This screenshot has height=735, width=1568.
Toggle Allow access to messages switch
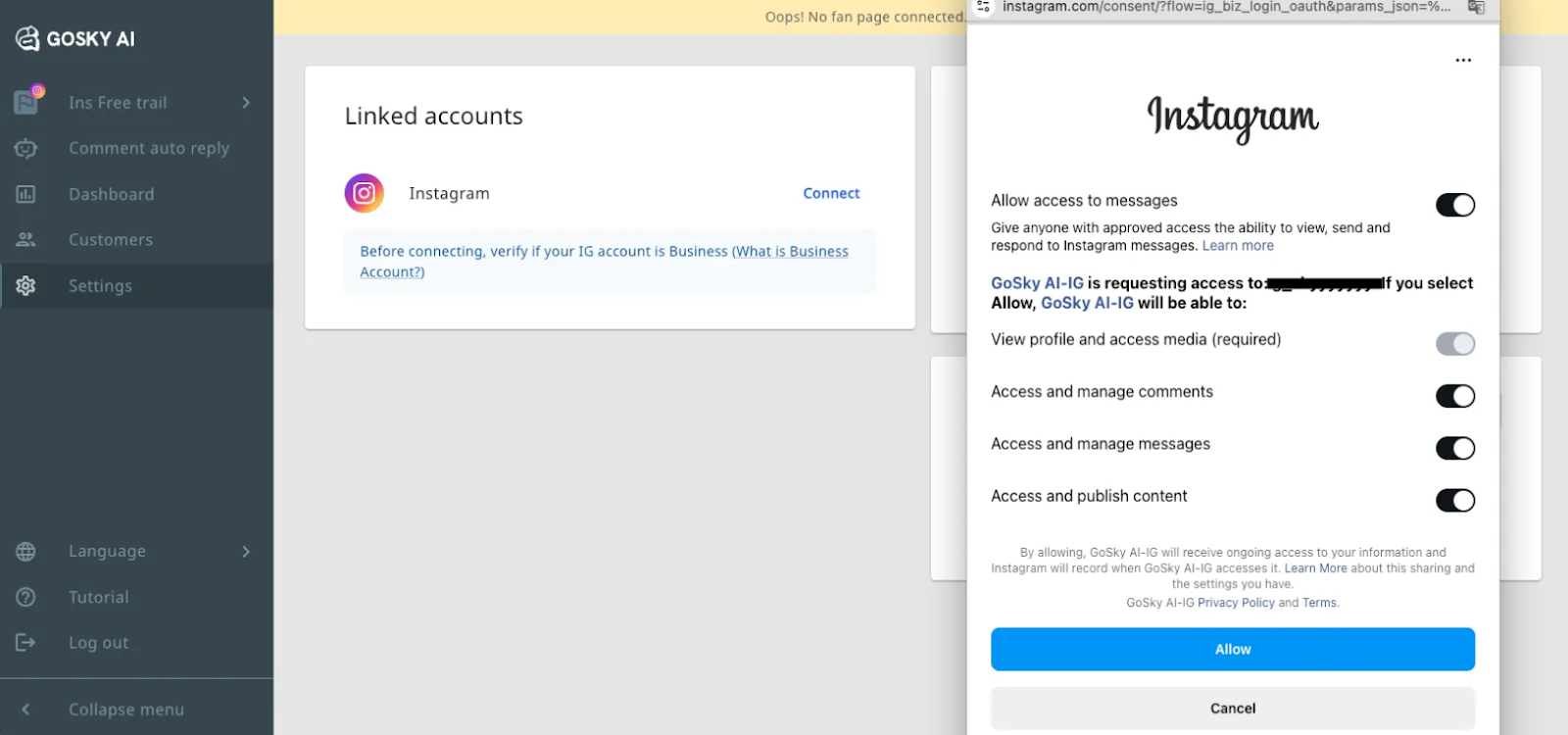pos(1455,205)
